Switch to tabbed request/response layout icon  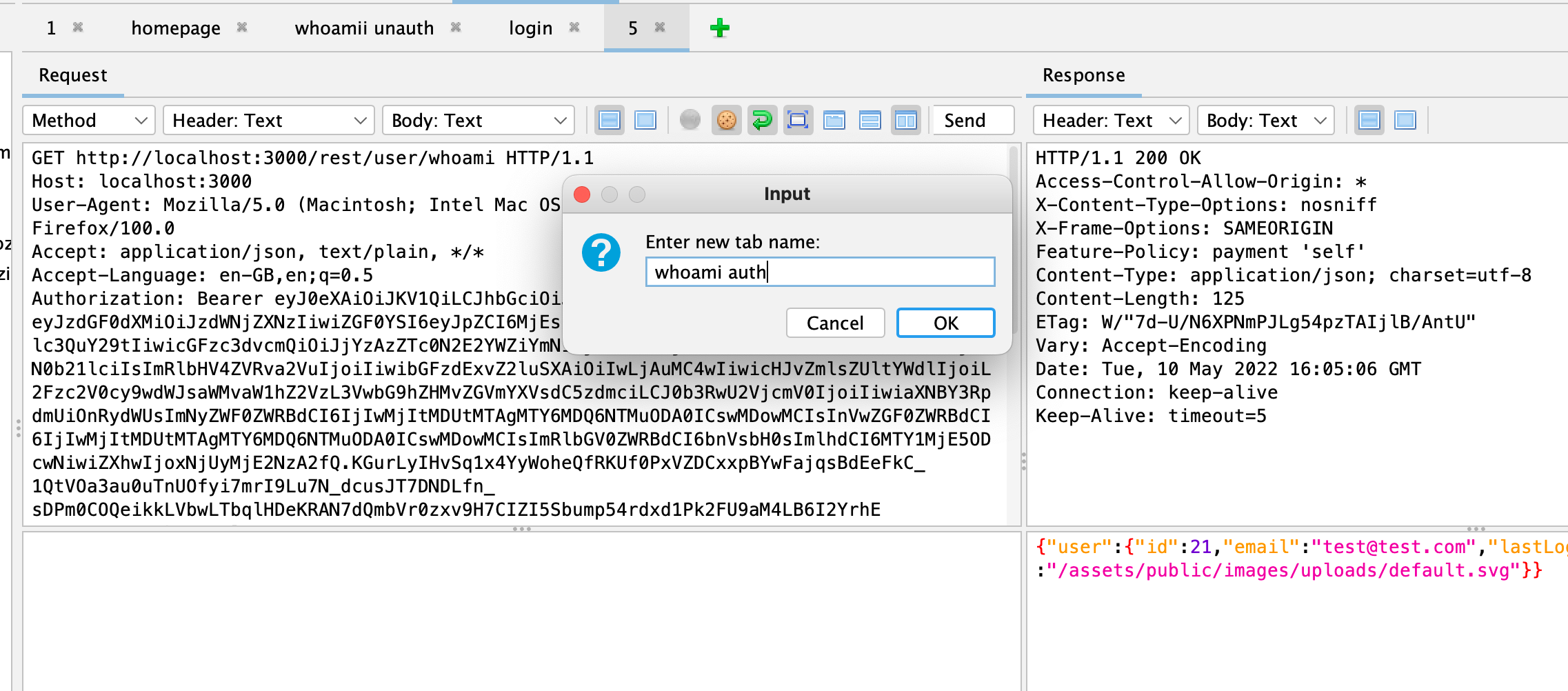pos(834,121)
